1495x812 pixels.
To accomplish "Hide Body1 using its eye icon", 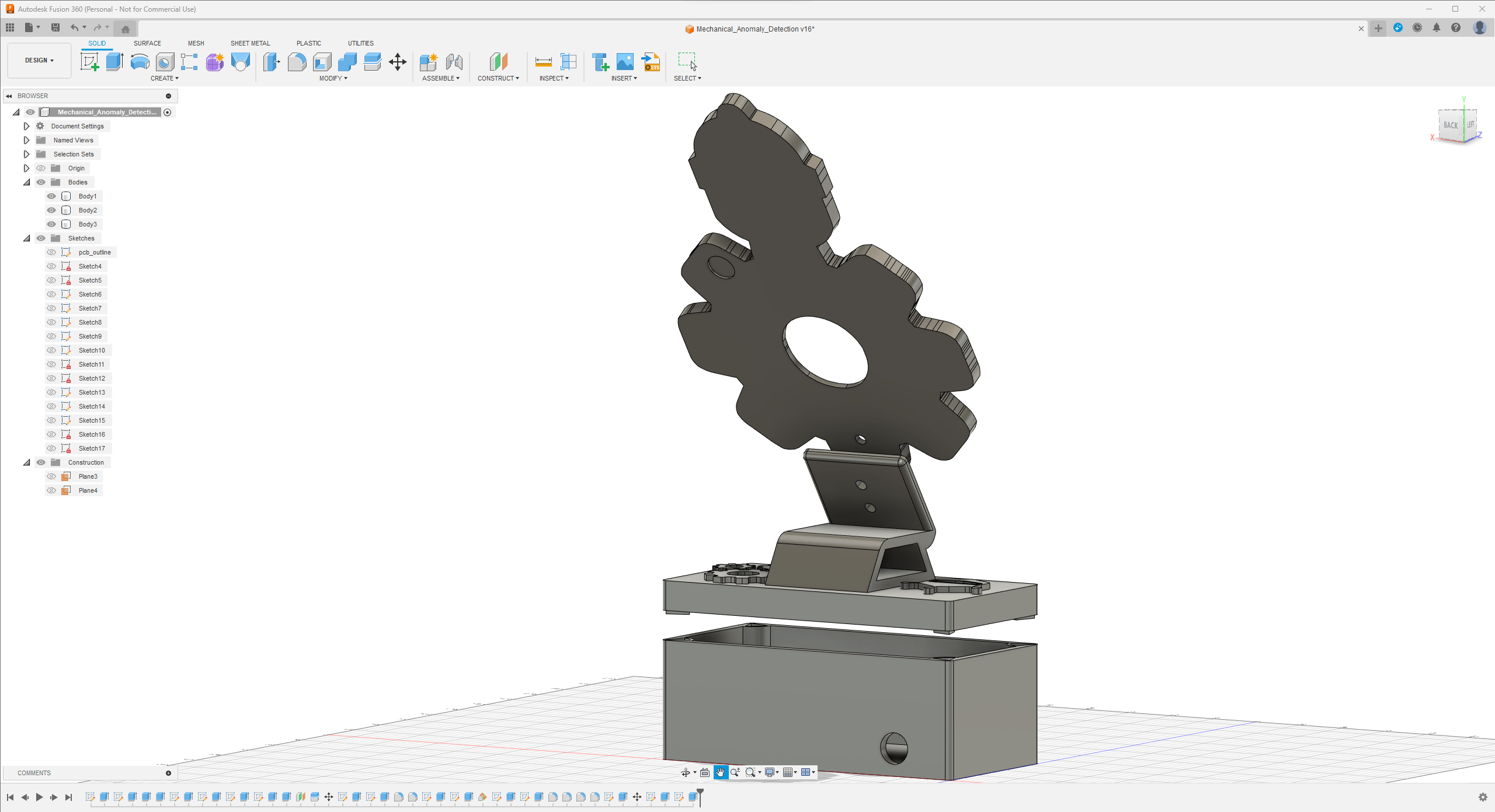I will tap(51, 196).
